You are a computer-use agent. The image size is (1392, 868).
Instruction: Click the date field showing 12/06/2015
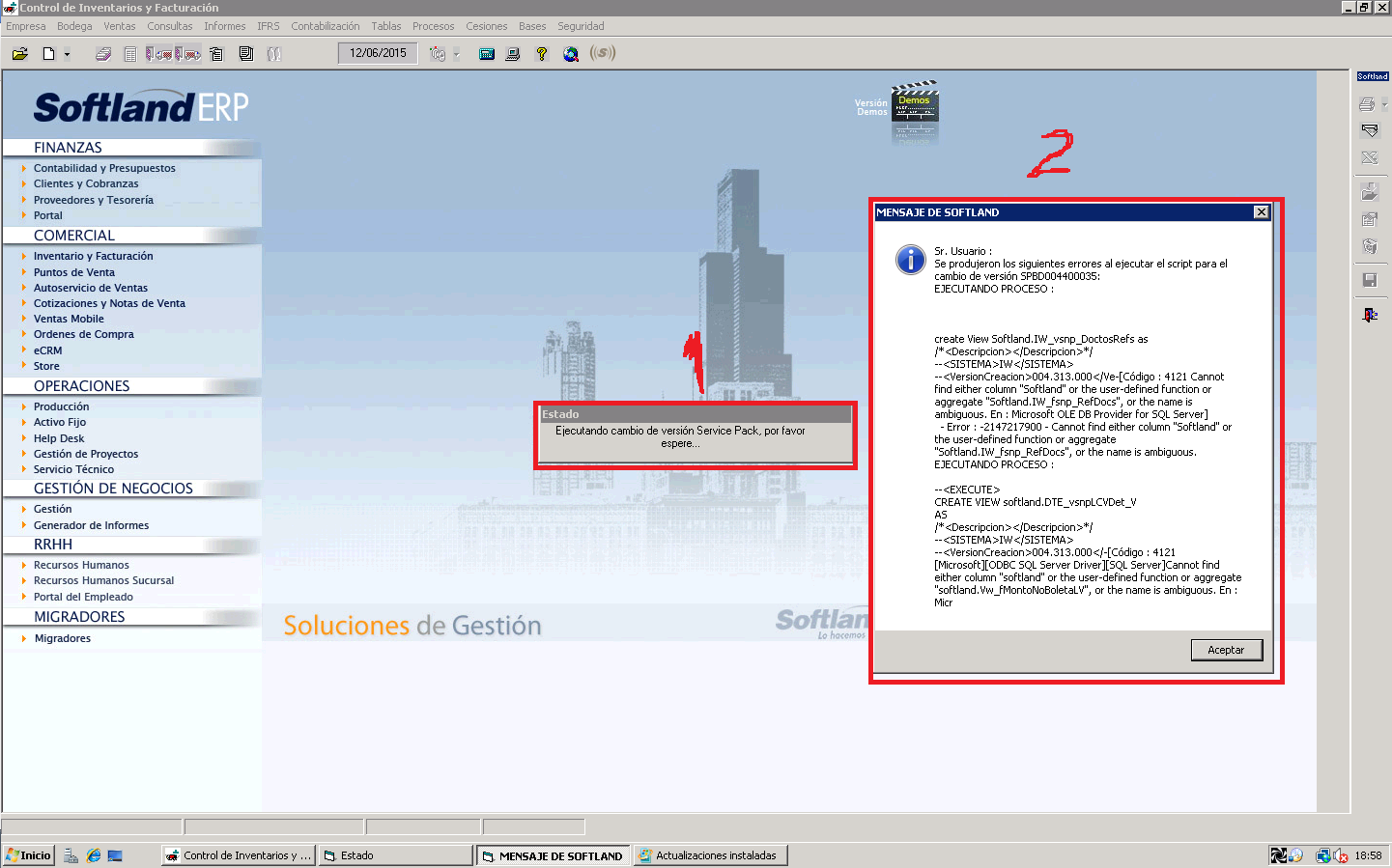point(378,53)
